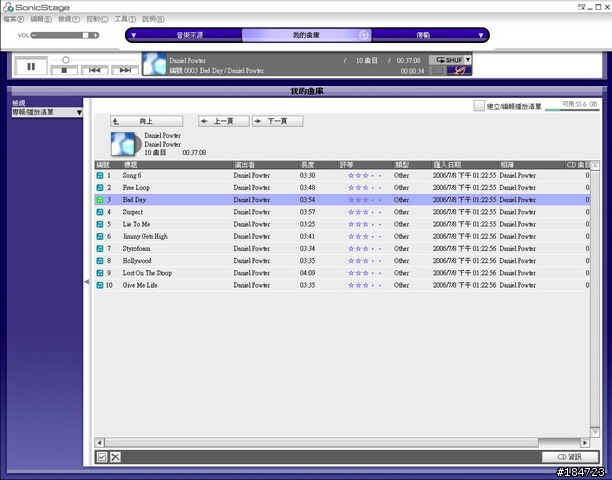This screenshot has height=480, width=612.
Task: Select the Lost On The Stoop track title
Action: tap(147, 273)
